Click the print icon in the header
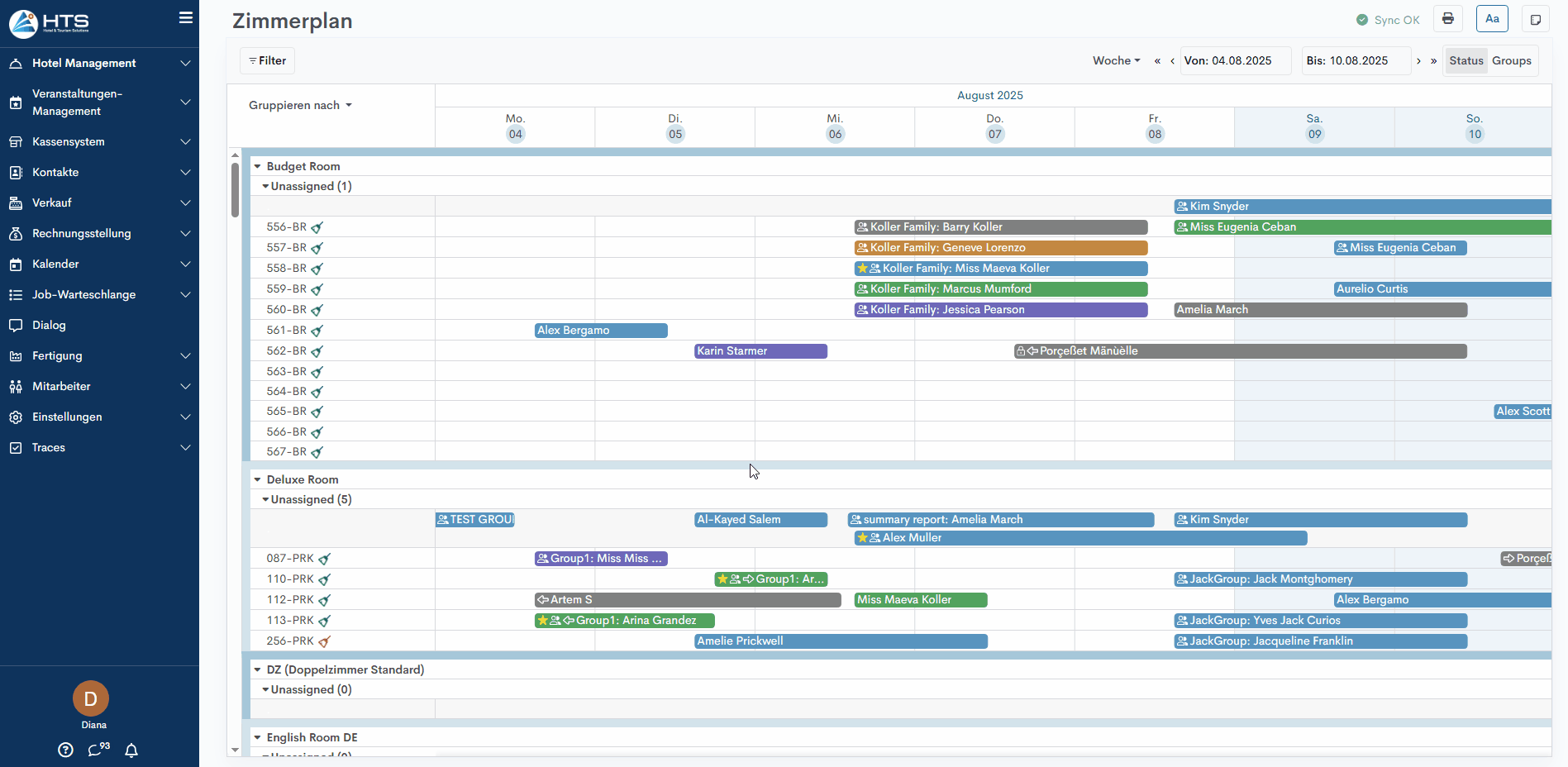The width and height of the screenshot is (1568, 767). 1448,19
